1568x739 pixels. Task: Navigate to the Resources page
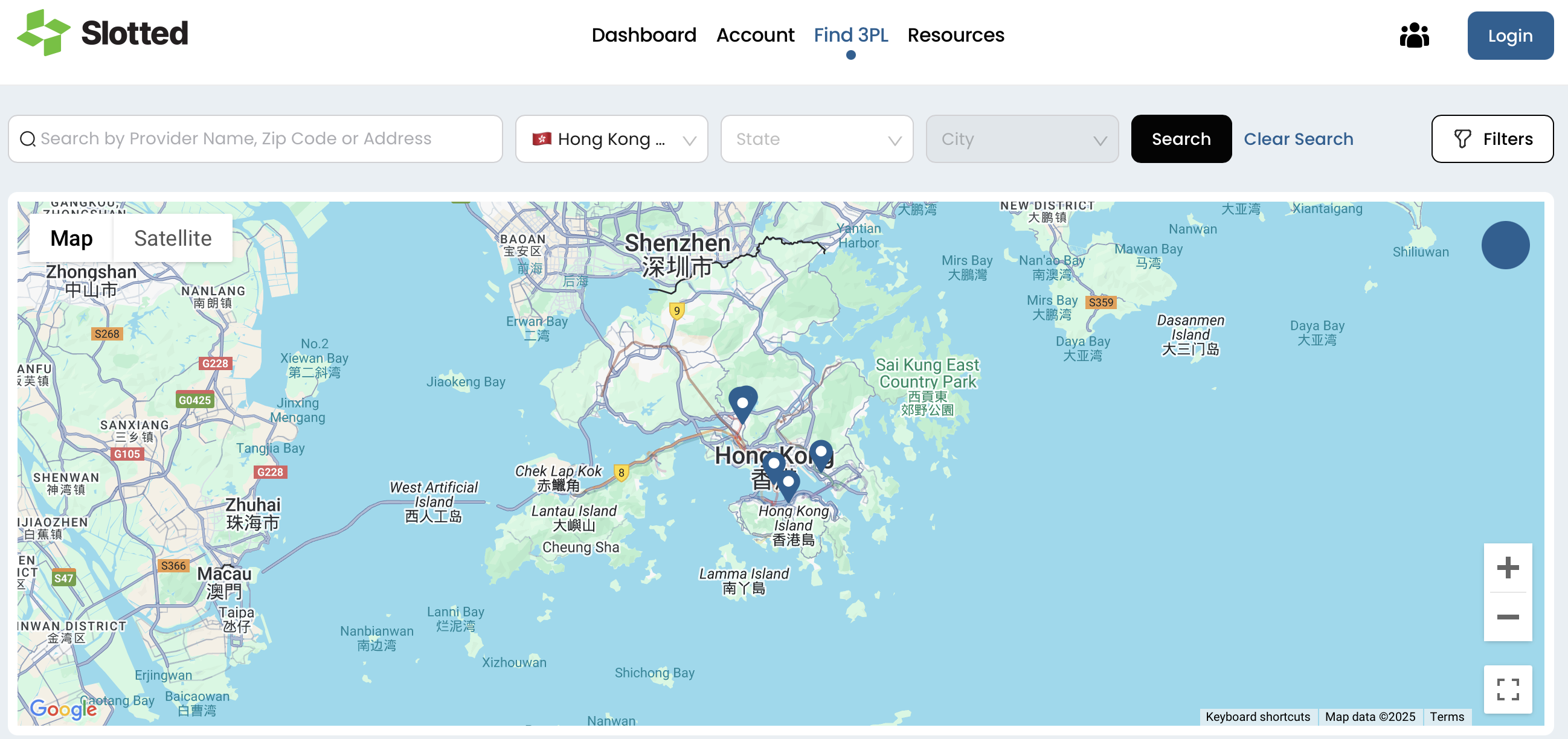tap(955, 35)
